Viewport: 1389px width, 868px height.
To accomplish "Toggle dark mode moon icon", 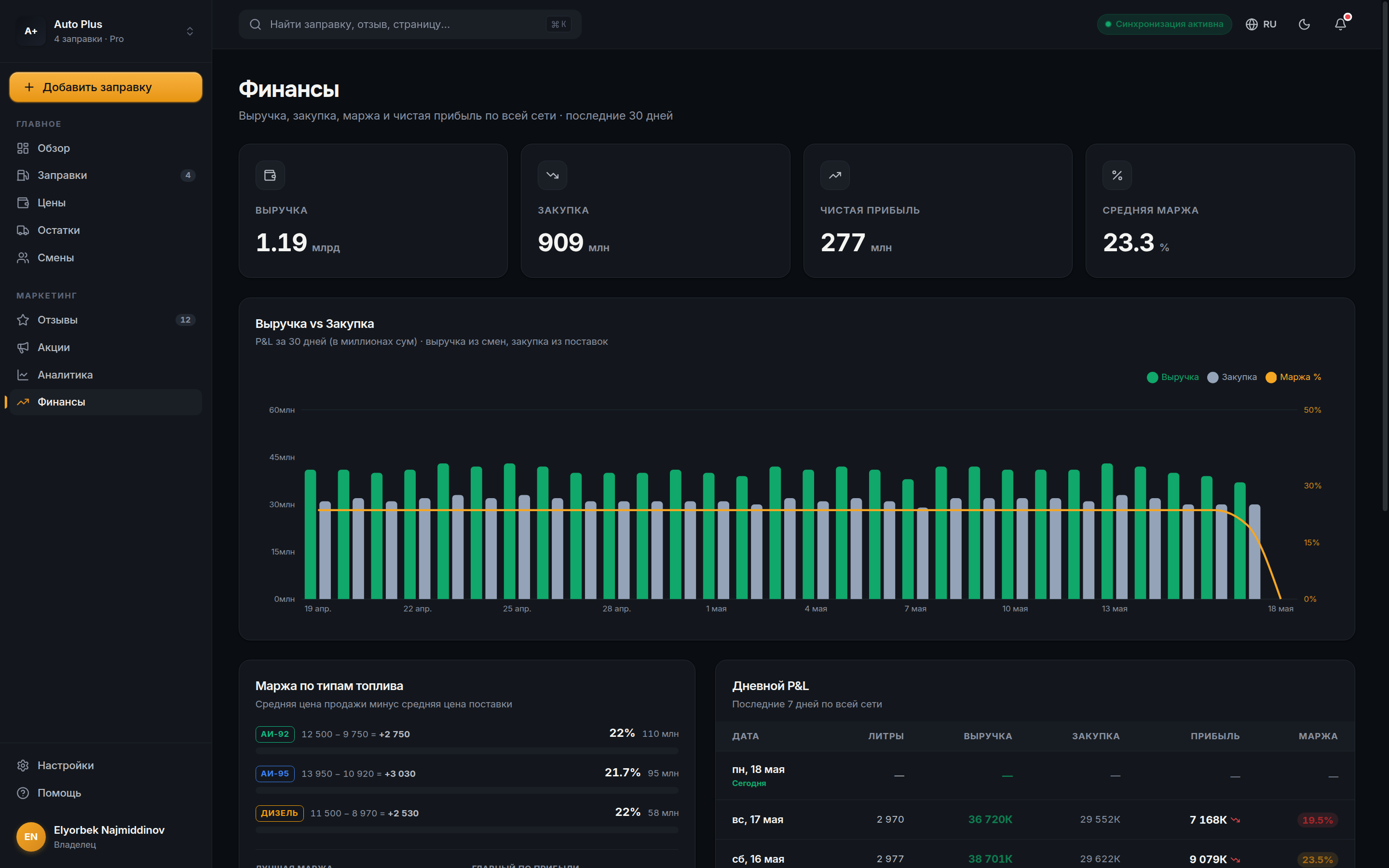I will 1304,24.
